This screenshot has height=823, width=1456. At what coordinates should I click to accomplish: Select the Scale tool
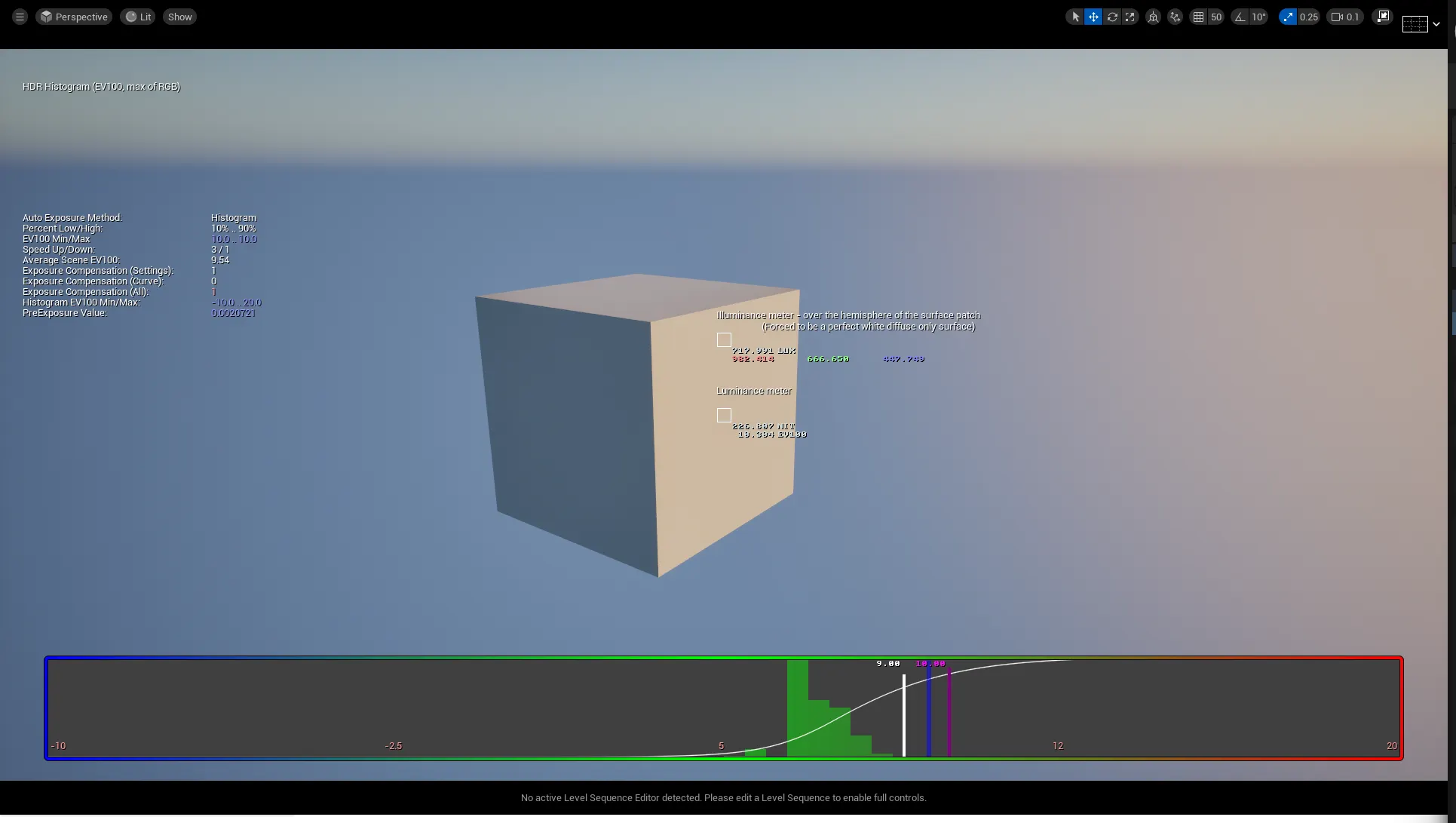tap(1130, 17)
